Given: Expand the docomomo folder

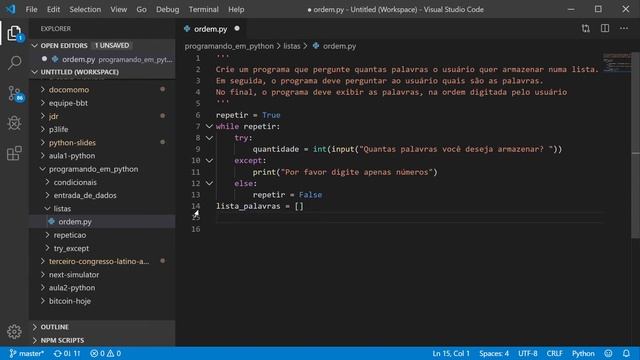Looking at the screenshot, I should click(x=43, y=89).
